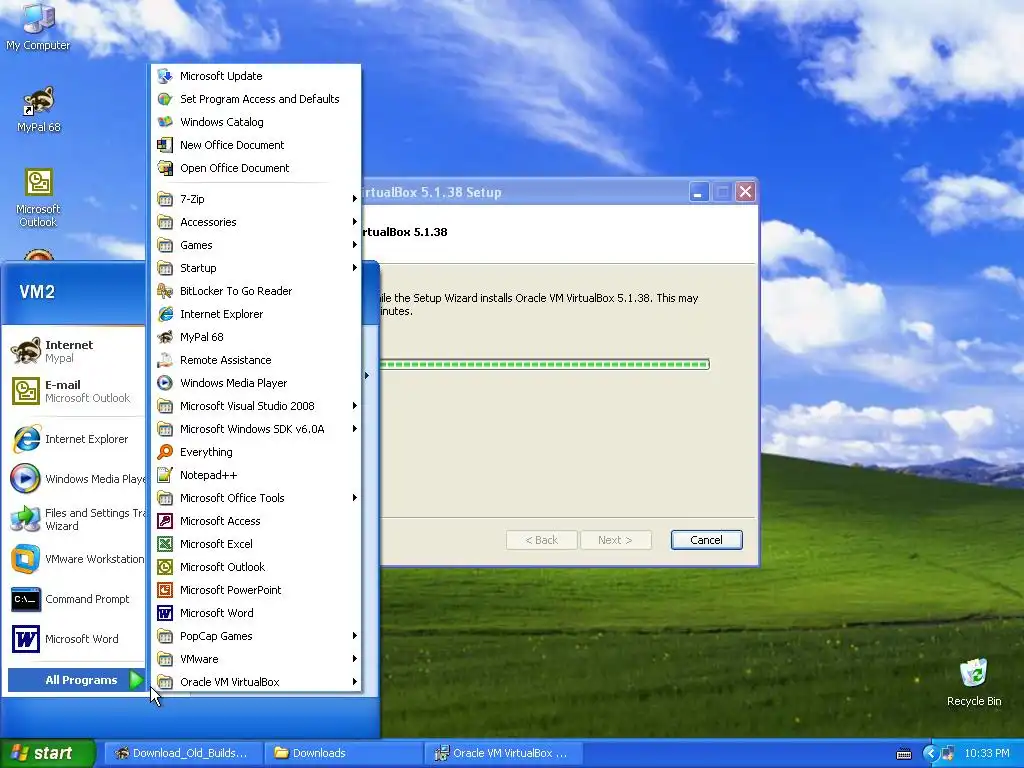1024x768 pixels.
Task: Click Microsoft Access icon
Action: [165, 521]
